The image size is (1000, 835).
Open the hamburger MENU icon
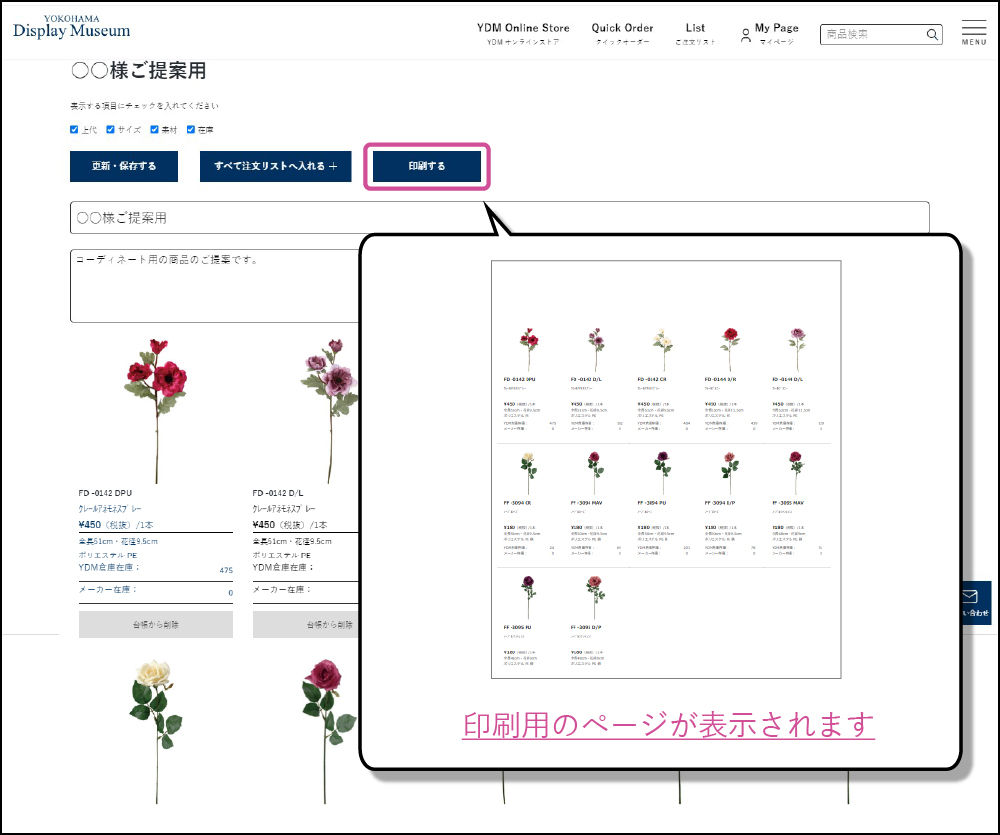pos(974,29)
